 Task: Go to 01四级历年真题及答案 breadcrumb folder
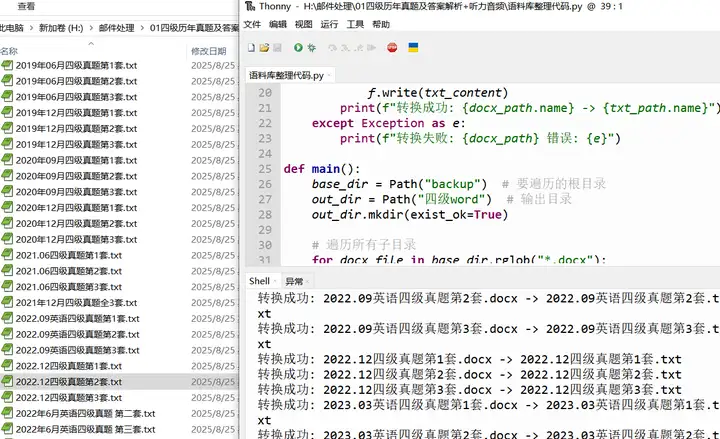(194, 28)
